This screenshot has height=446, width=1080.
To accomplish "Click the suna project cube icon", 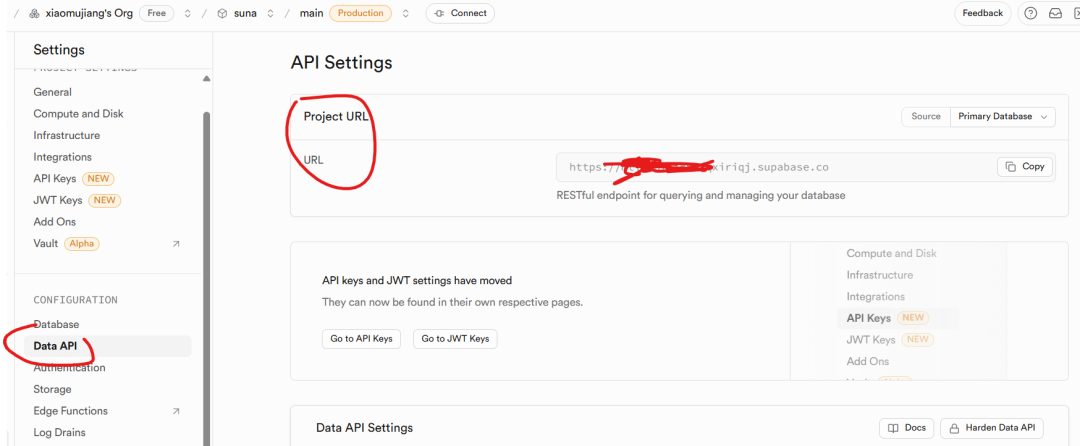I will (x=222, y=14).
